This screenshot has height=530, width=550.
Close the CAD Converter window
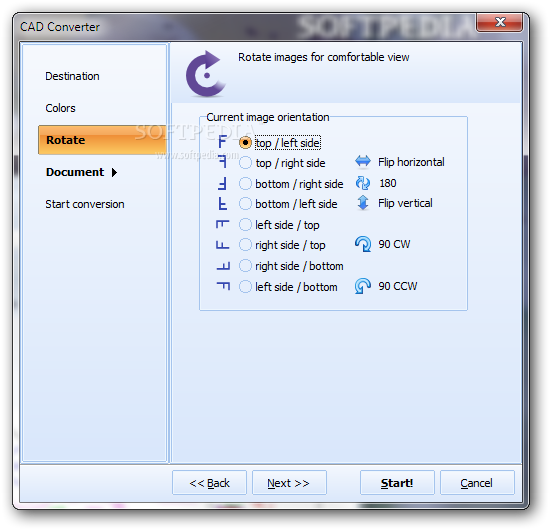point(500,22)
